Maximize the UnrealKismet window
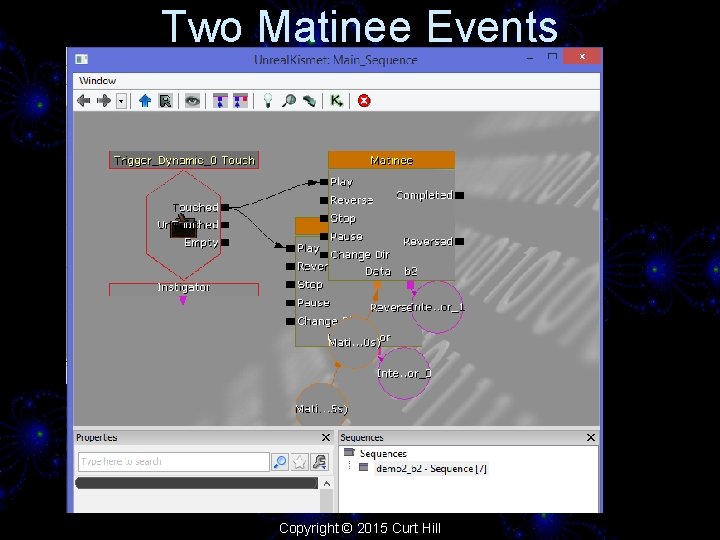The height and width of the screenshot is (540, 720). coord(552,57)
